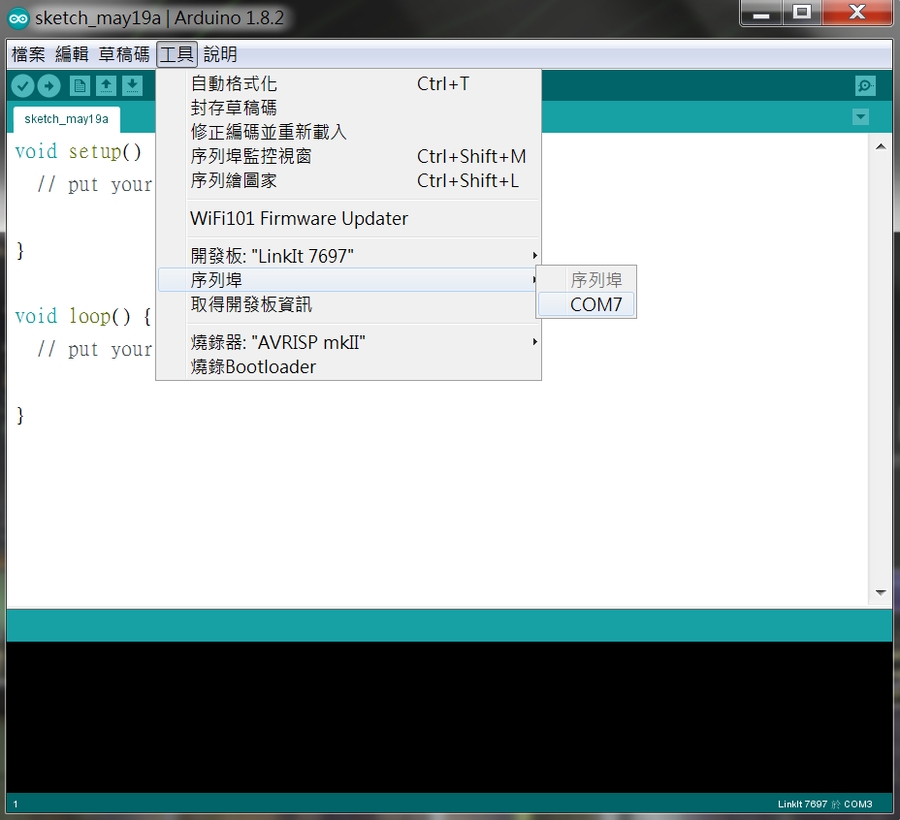
Task: Launch WiFi101 Firmware Updater
Action: click(299, 218)
